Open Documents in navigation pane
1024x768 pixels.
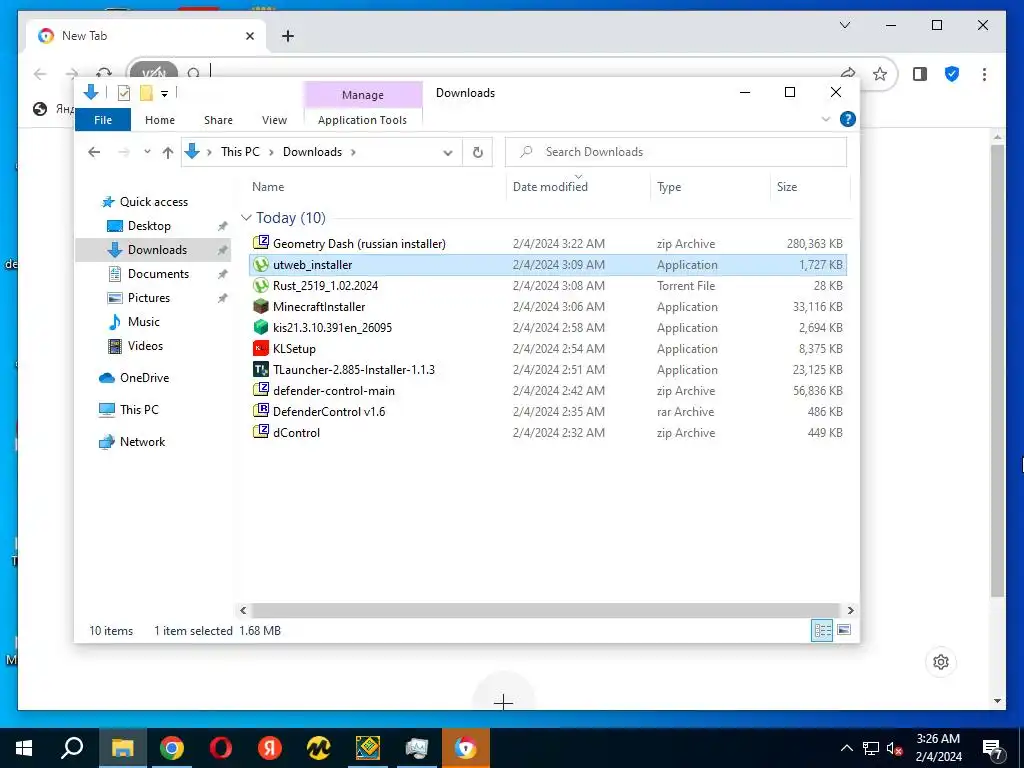[x=158, y=274]
